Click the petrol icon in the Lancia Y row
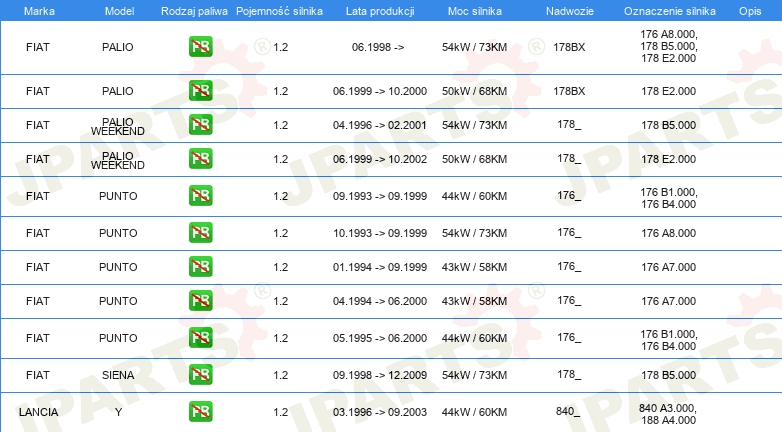The width and height of the screenshot is (782, 432). (200, 412)
